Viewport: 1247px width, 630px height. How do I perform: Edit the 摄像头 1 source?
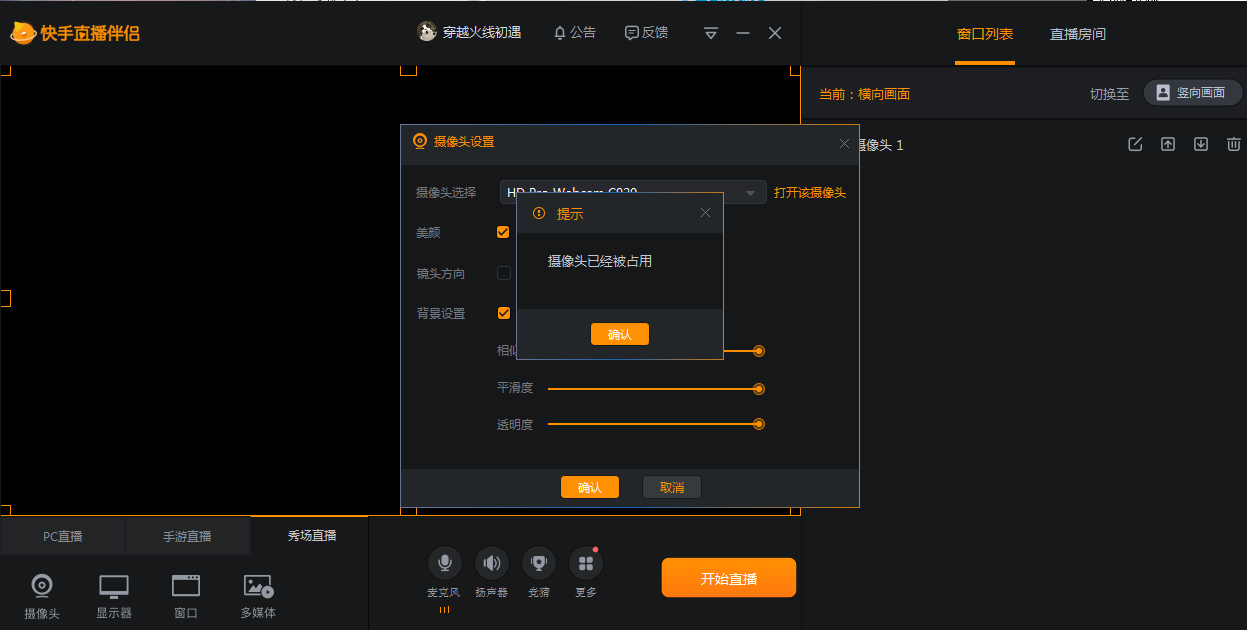click(x=1135, y=144)
